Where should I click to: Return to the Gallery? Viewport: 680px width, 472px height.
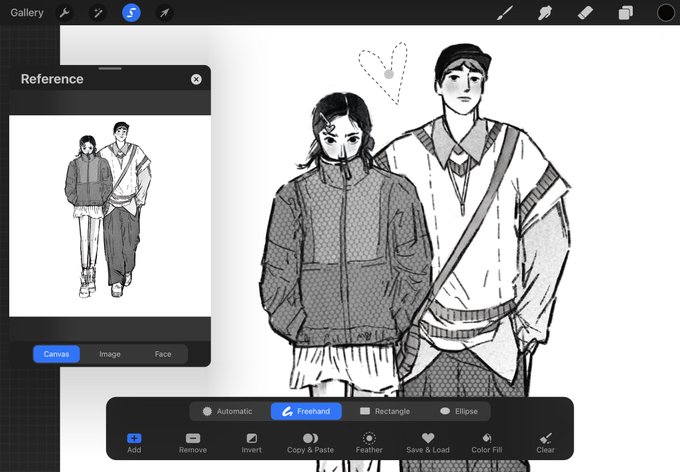pos(27,13)
